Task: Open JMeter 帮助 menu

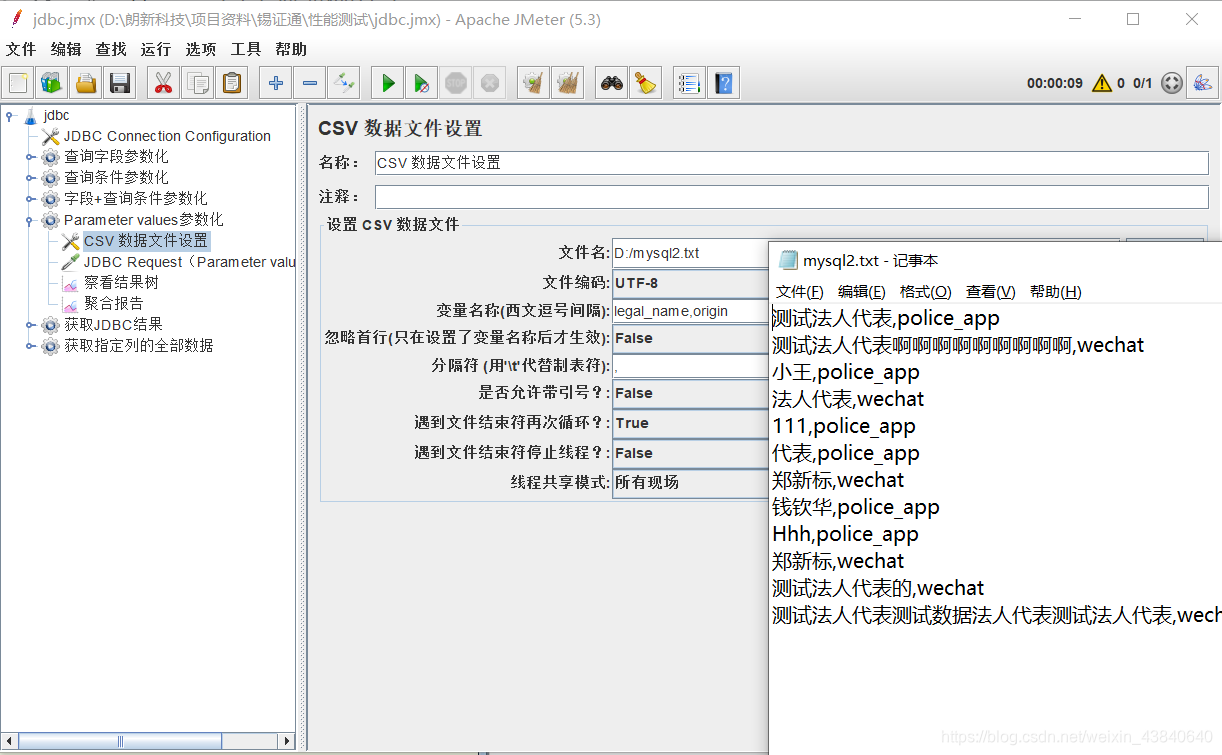Action: pos(291,49)
